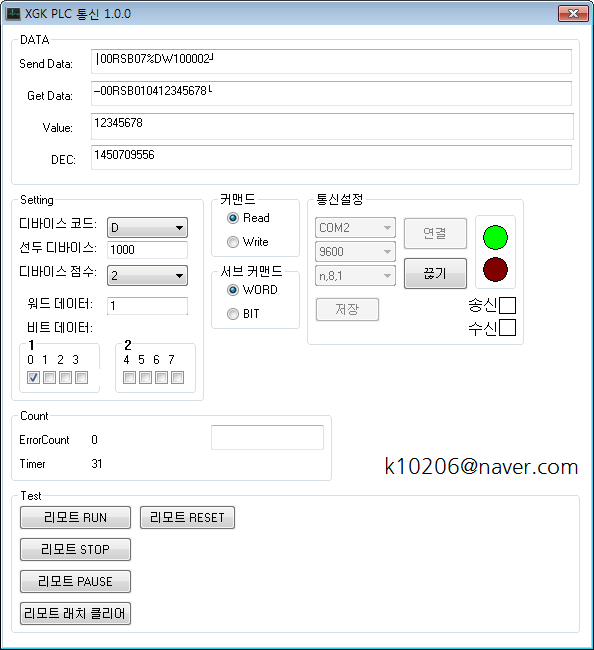Screen dimensions: 594x650
Task: Click the 리모트 래치 클리어 button
Action: (x=75, y=614)
